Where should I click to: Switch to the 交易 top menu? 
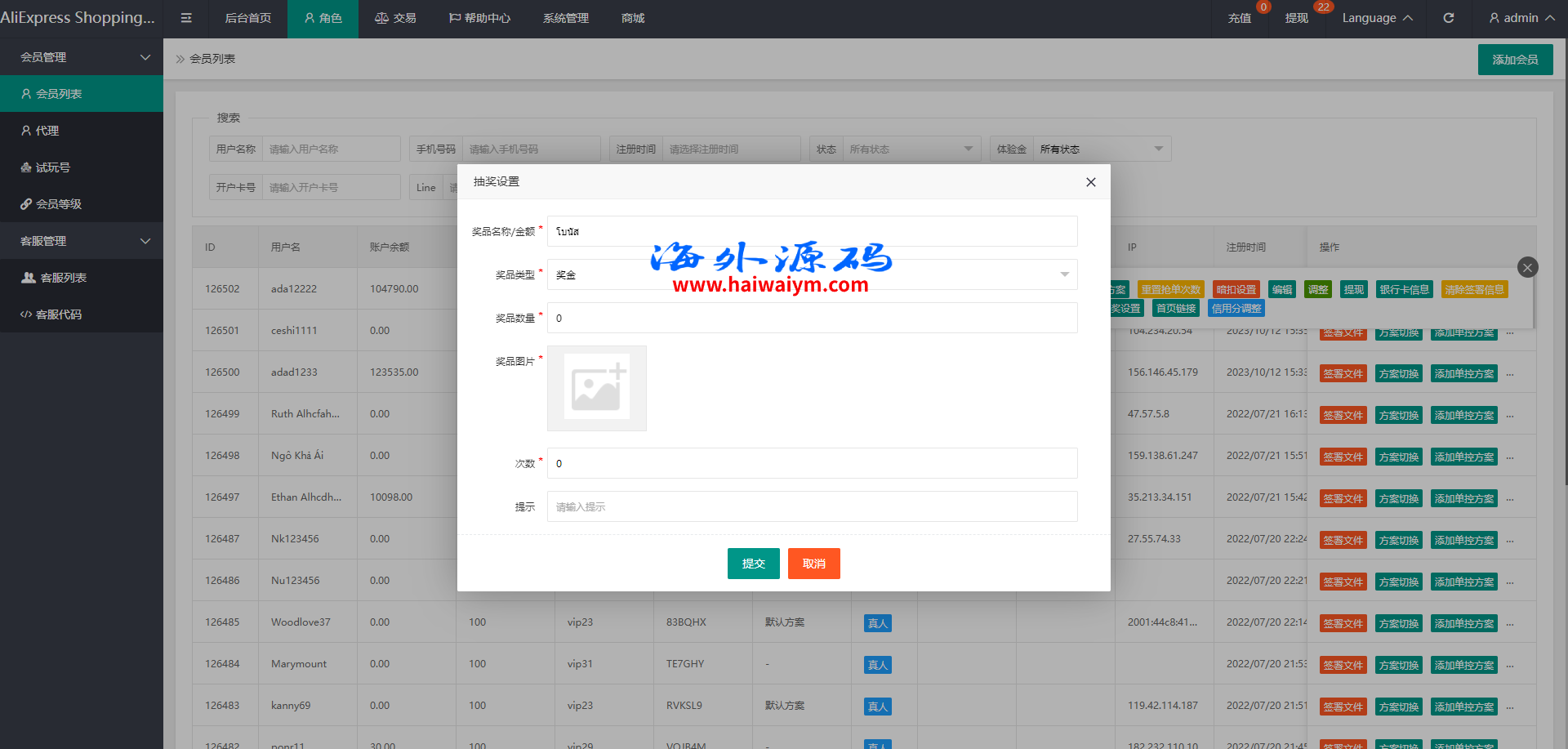click(396, 18)
